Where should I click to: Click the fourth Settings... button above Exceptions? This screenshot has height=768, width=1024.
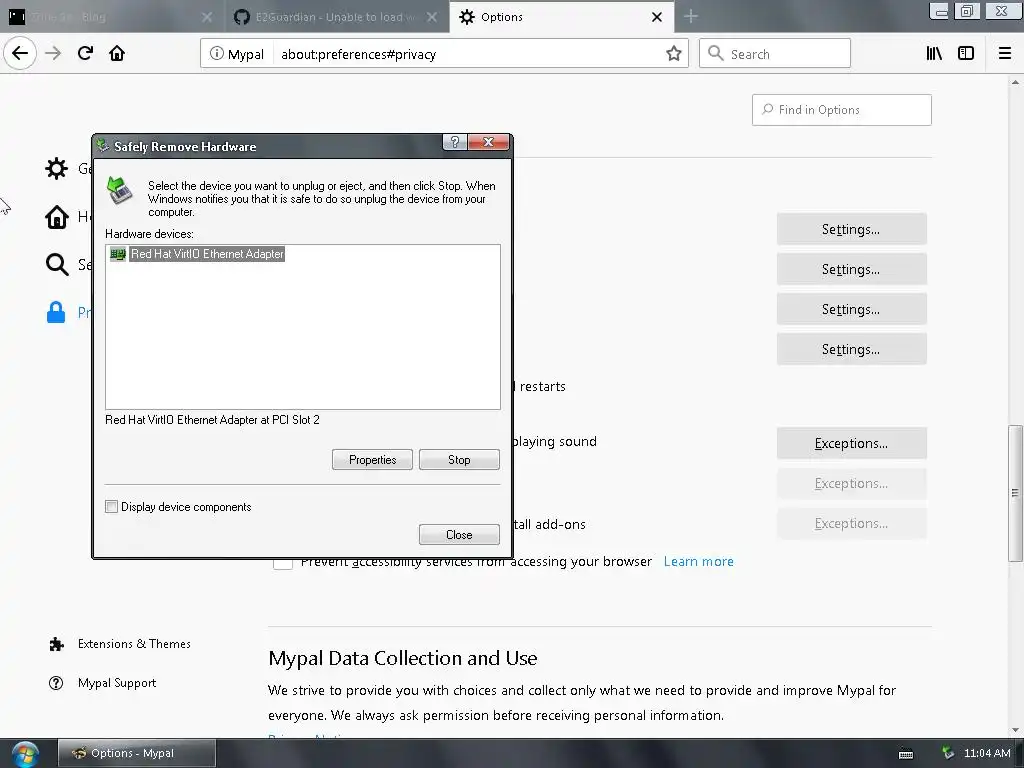(x=851, y=349)
